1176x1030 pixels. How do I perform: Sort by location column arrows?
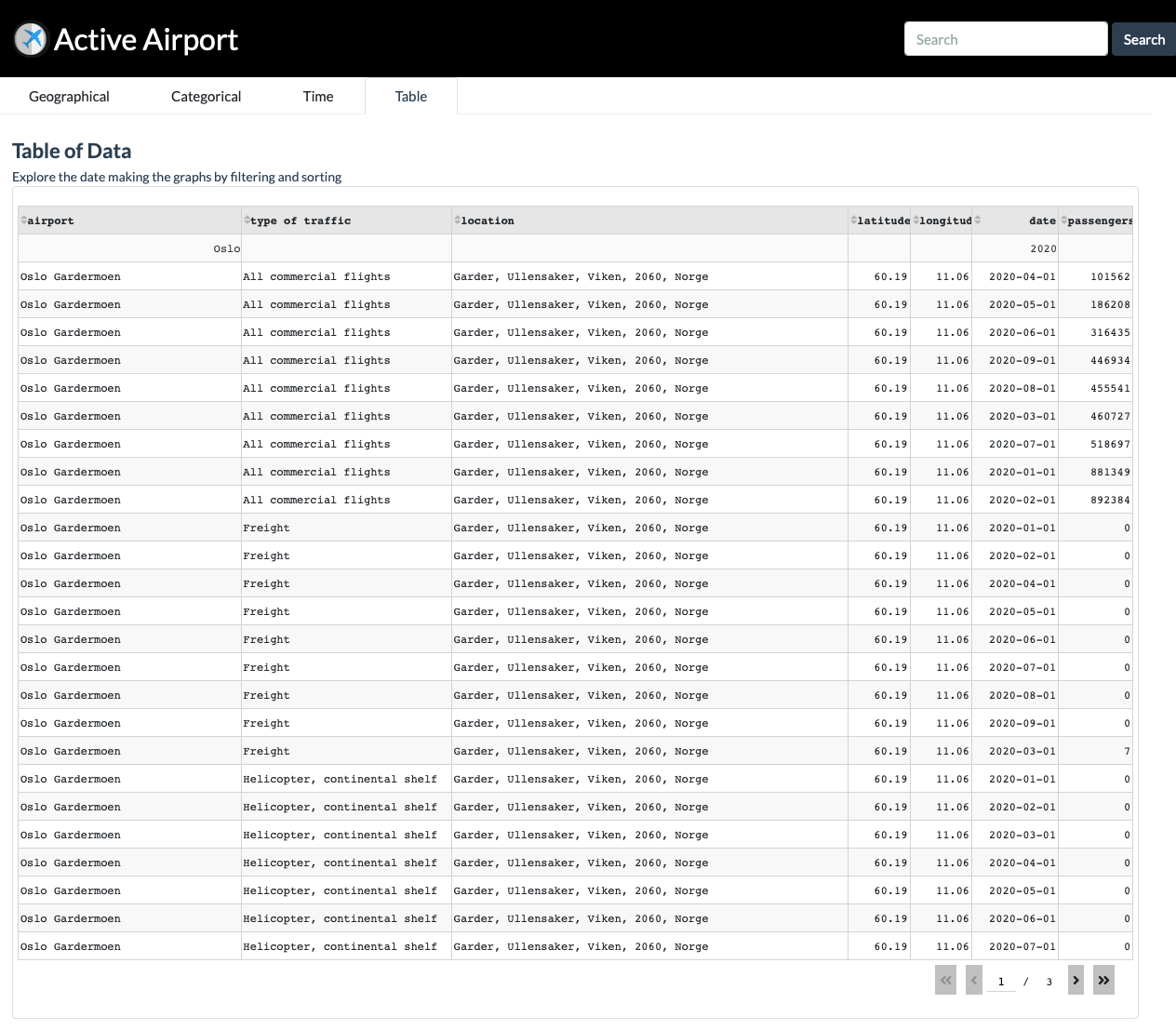[458, 221]
